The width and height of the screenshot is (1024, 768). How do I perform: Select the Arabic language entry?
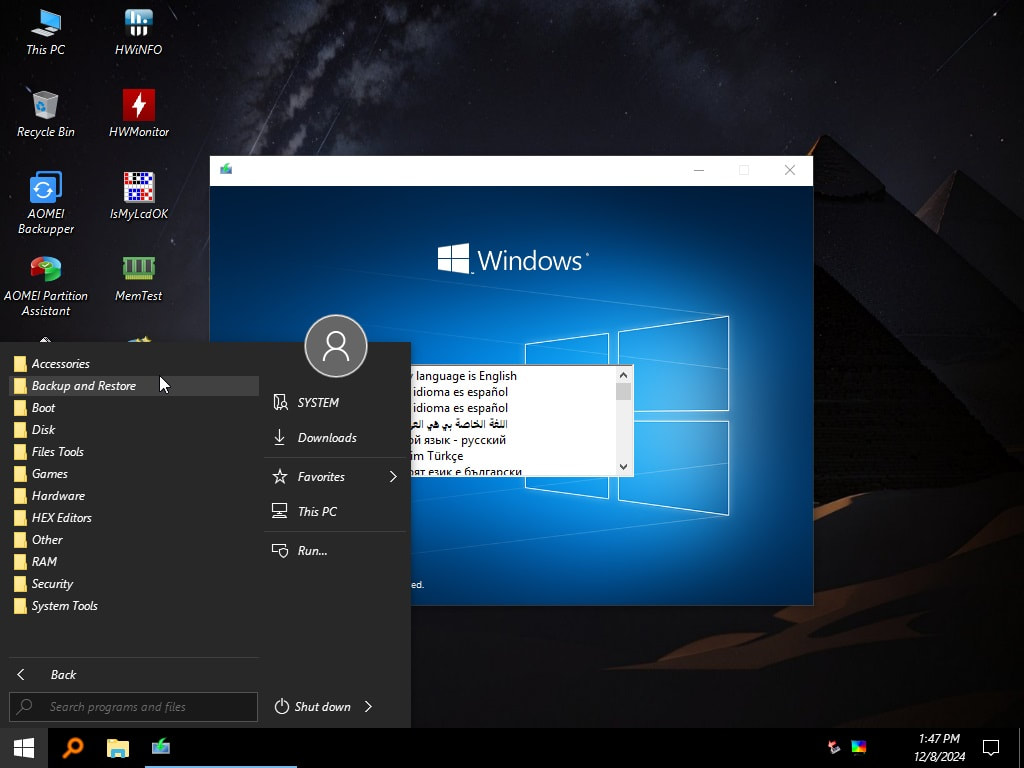(513, 424)
